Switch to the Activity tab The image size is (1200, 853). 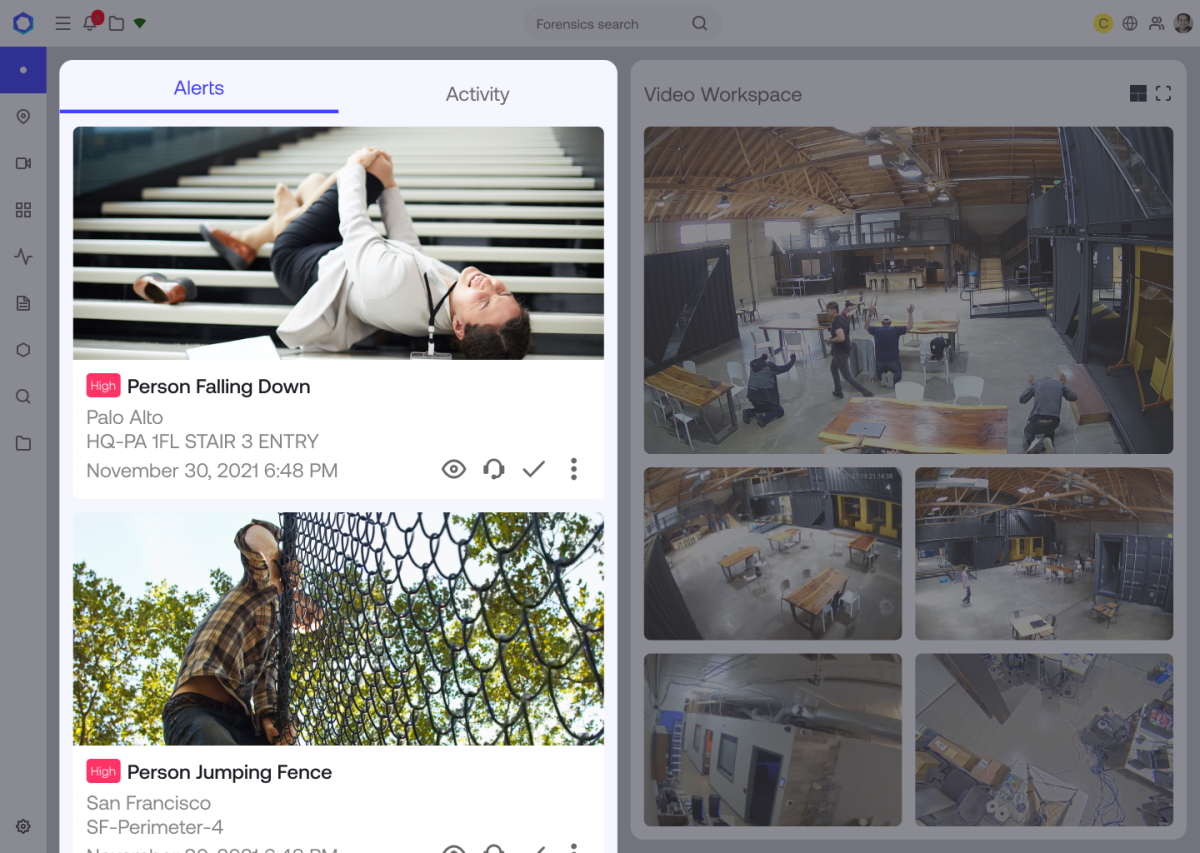coord(477,94)
